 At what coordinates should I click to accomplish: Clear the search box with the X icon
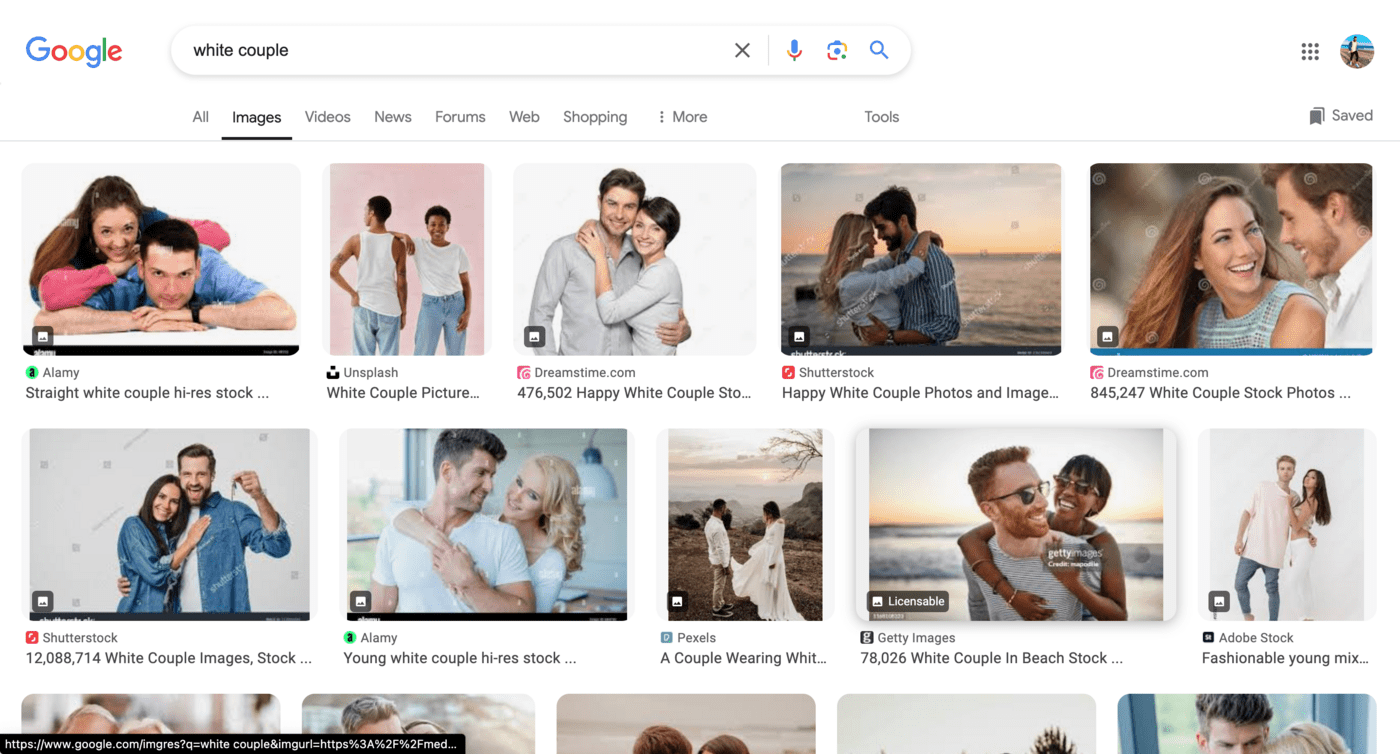[742, 50]
